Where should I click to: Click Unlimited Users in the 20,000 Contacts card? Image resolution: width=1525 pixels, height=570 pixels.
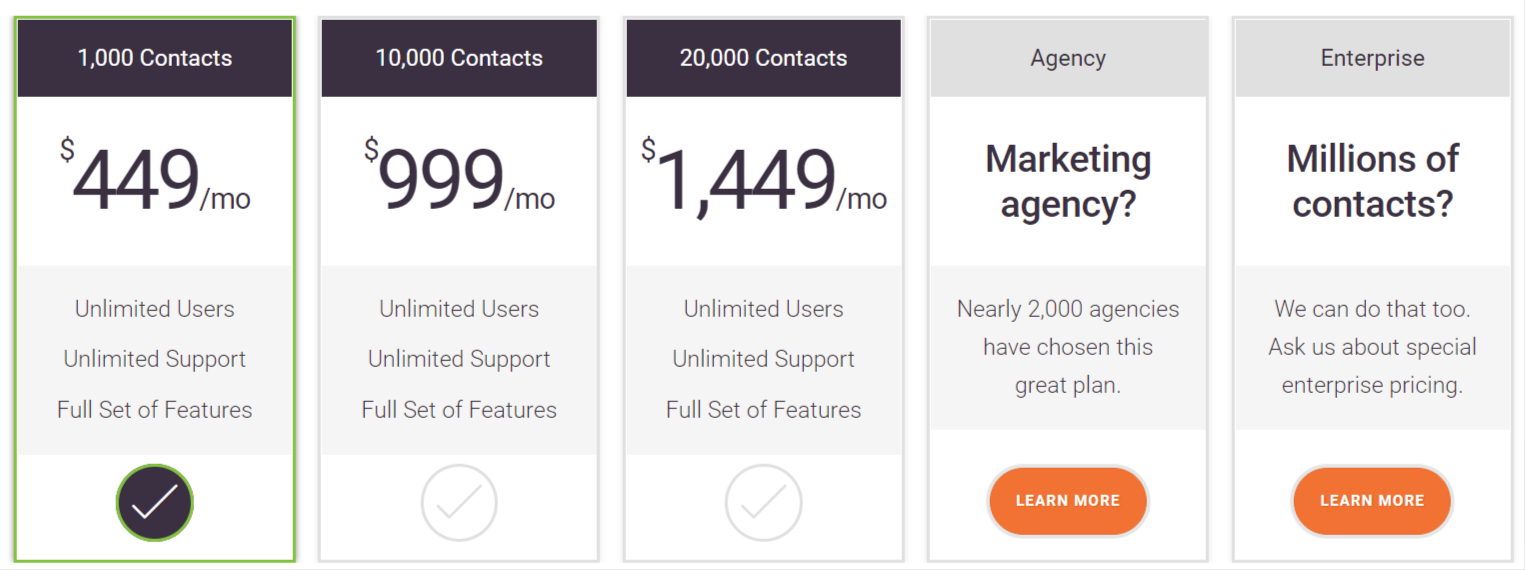(x=763, y=309)
